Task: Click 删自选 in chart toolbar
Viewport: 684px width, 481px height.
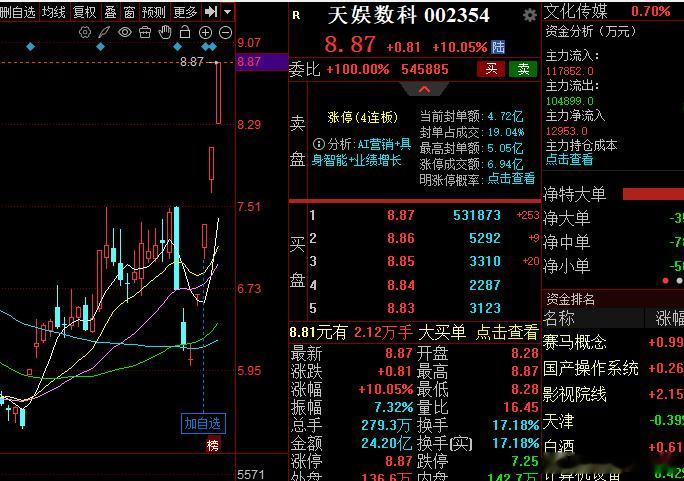Action: point(18,12)
